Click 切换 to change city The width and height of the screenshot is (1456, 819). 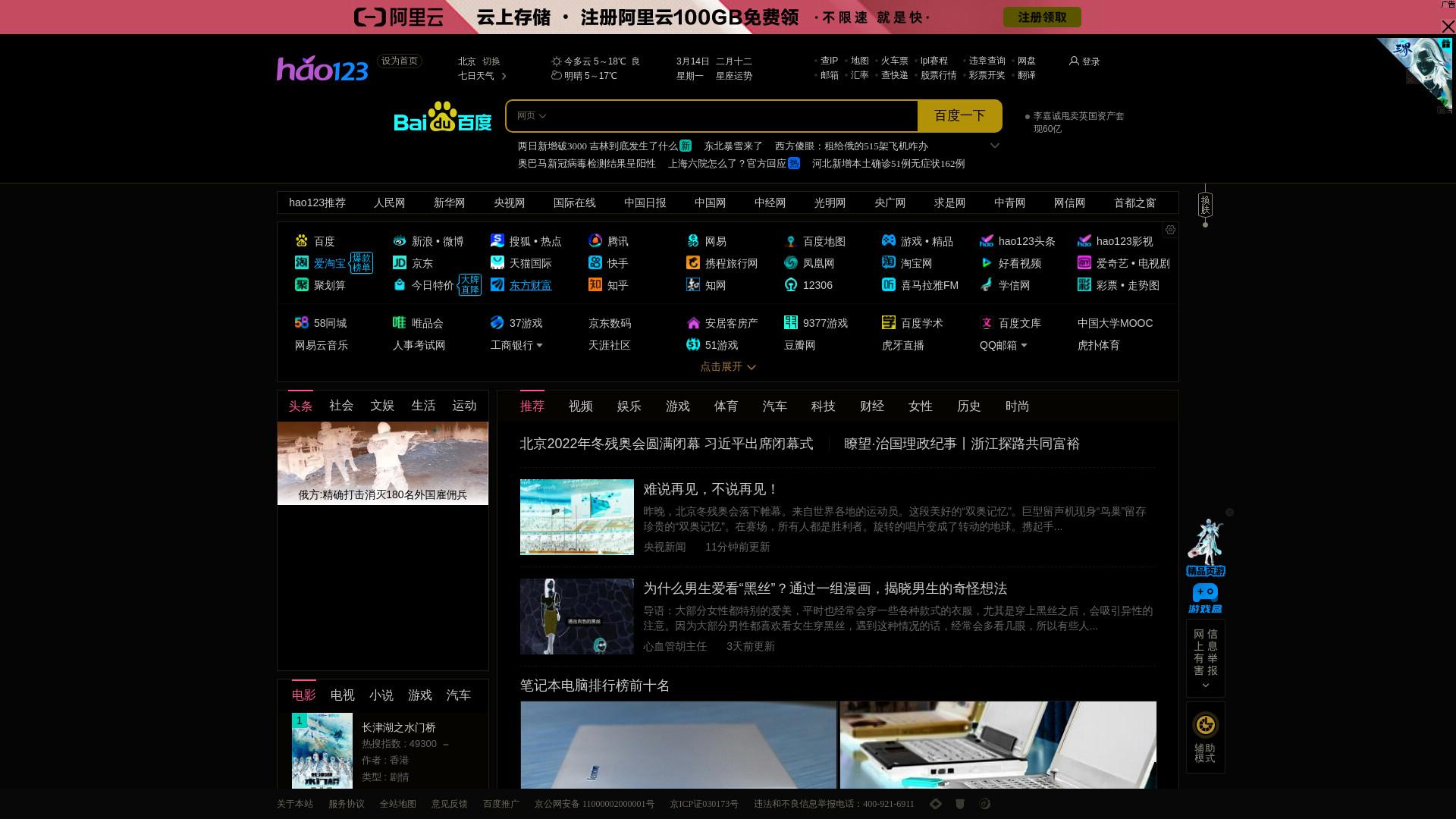coord(491,61)
